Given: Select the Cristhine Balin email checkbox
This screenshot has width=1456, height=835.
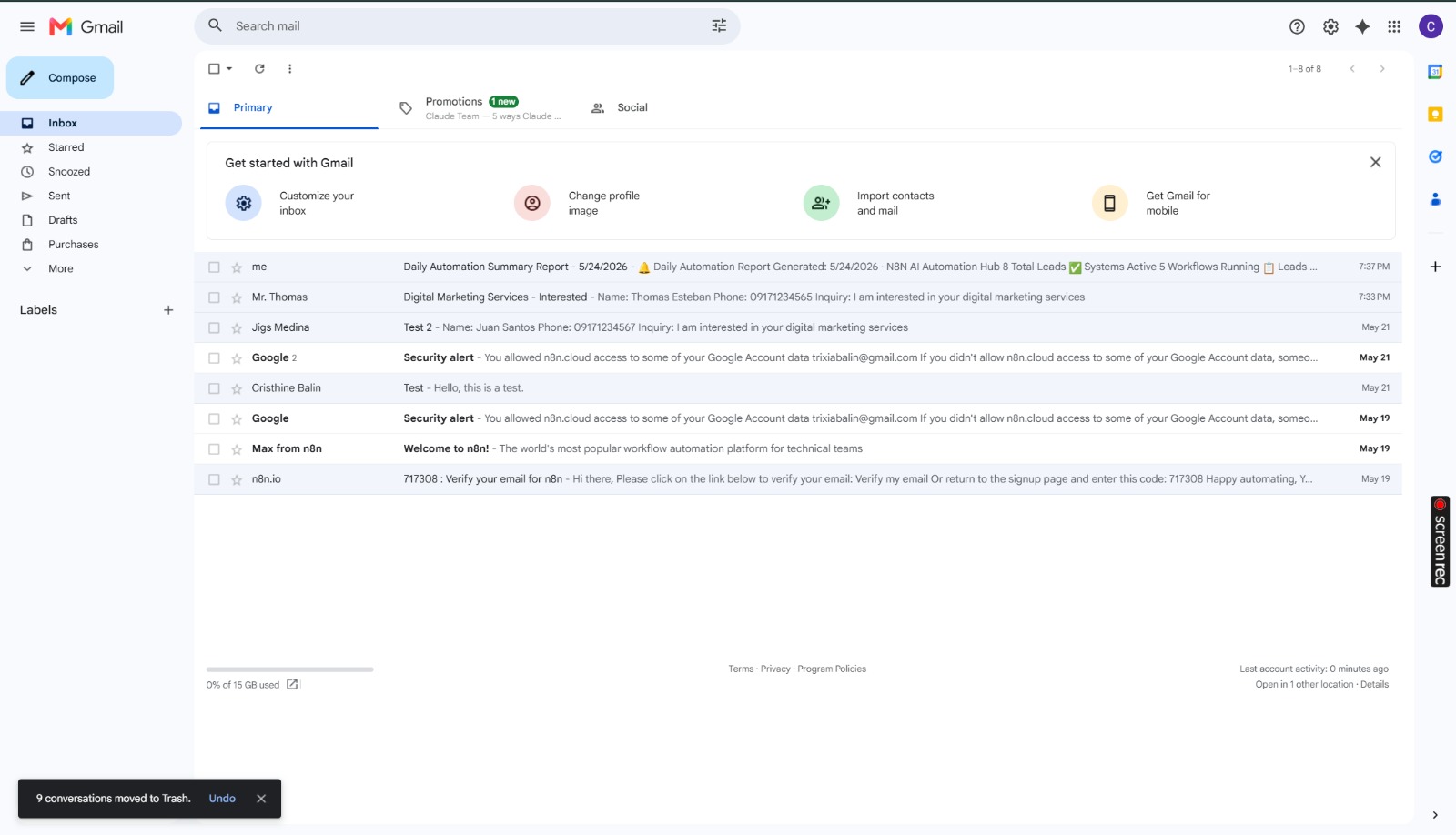Looking at the screenshot, I should (214, 388).
